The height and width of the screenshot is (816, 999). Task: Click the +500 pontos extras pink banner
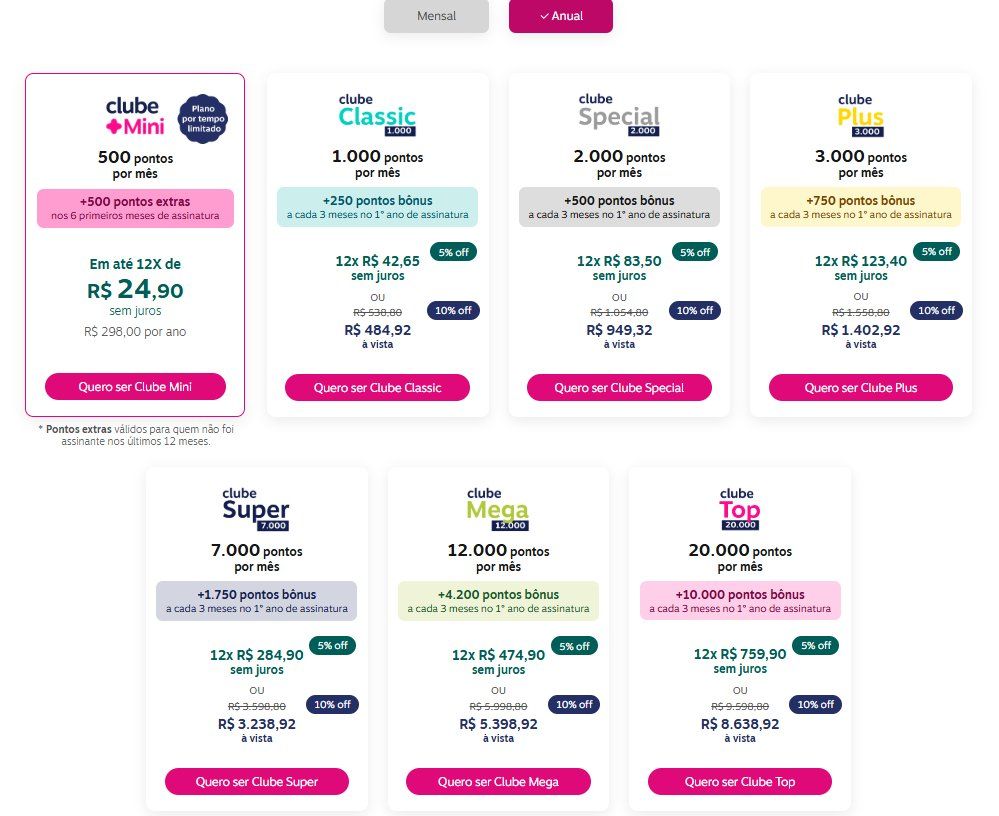135,208
